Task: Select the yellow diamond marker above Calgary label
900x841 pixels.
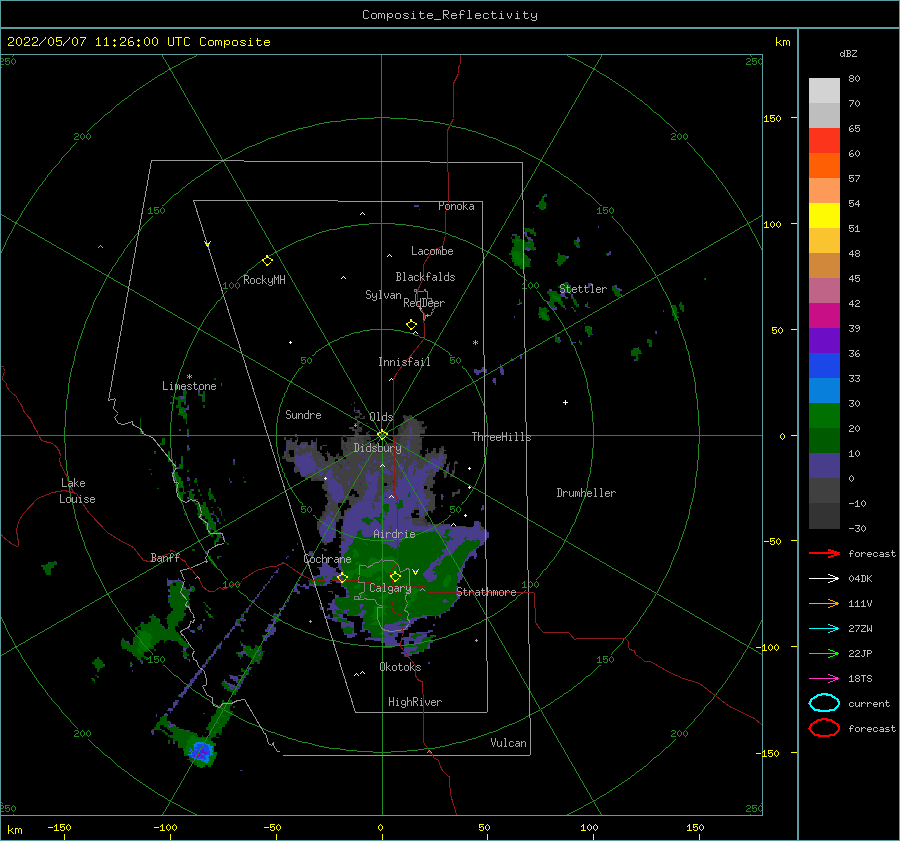Action: click(395, 576)
